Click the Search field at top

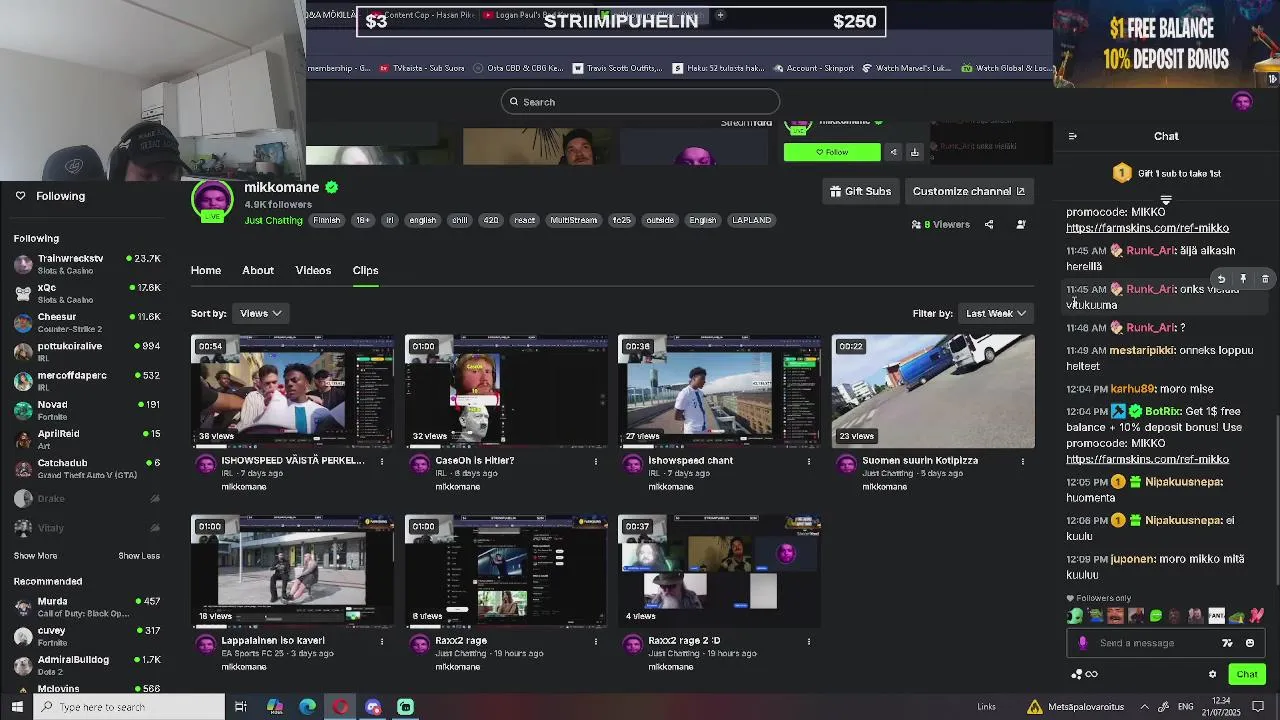point(640,101)
